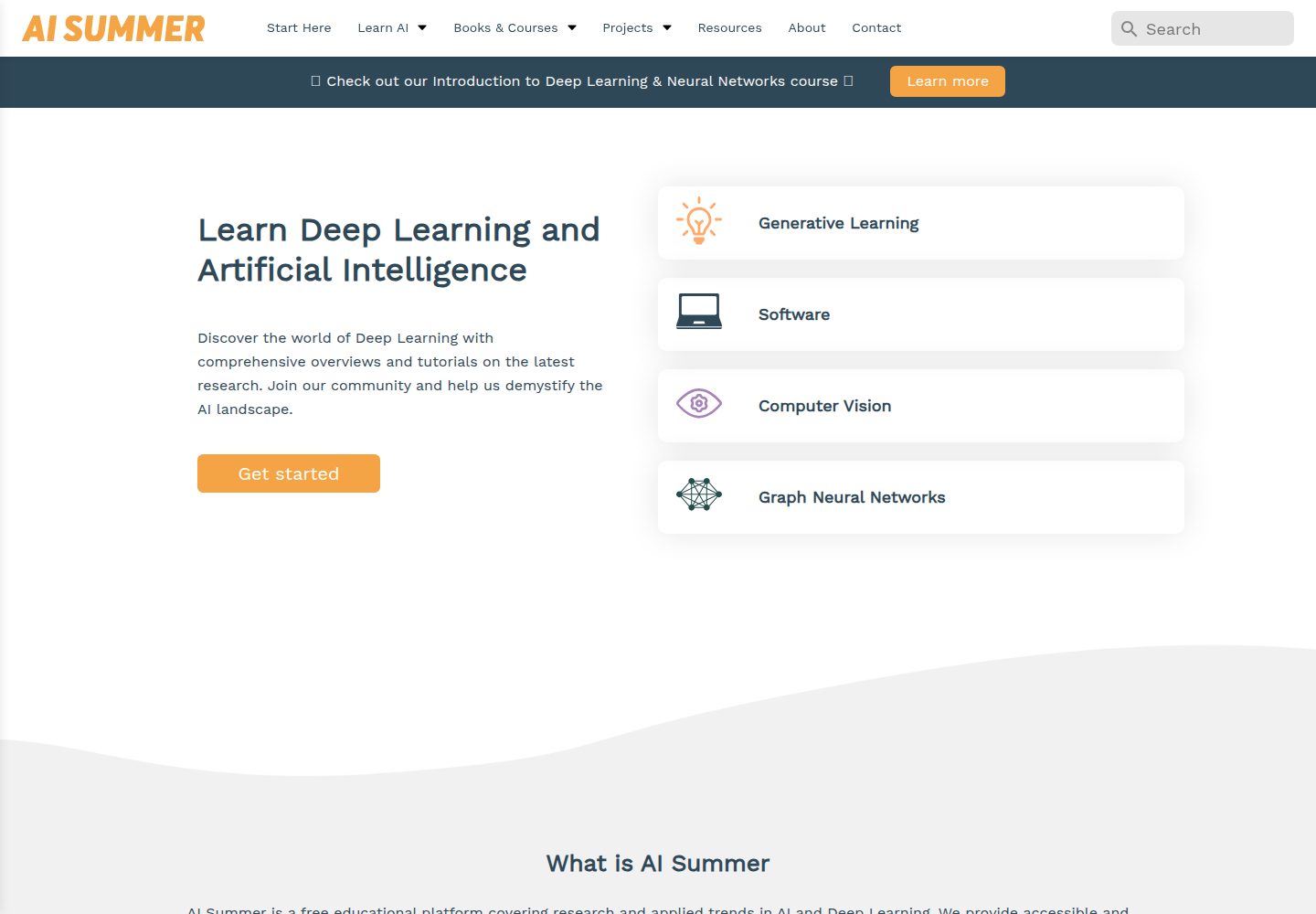Click the Books & Courses menu label
The image size is (1316, 914).
click(505, 28)
